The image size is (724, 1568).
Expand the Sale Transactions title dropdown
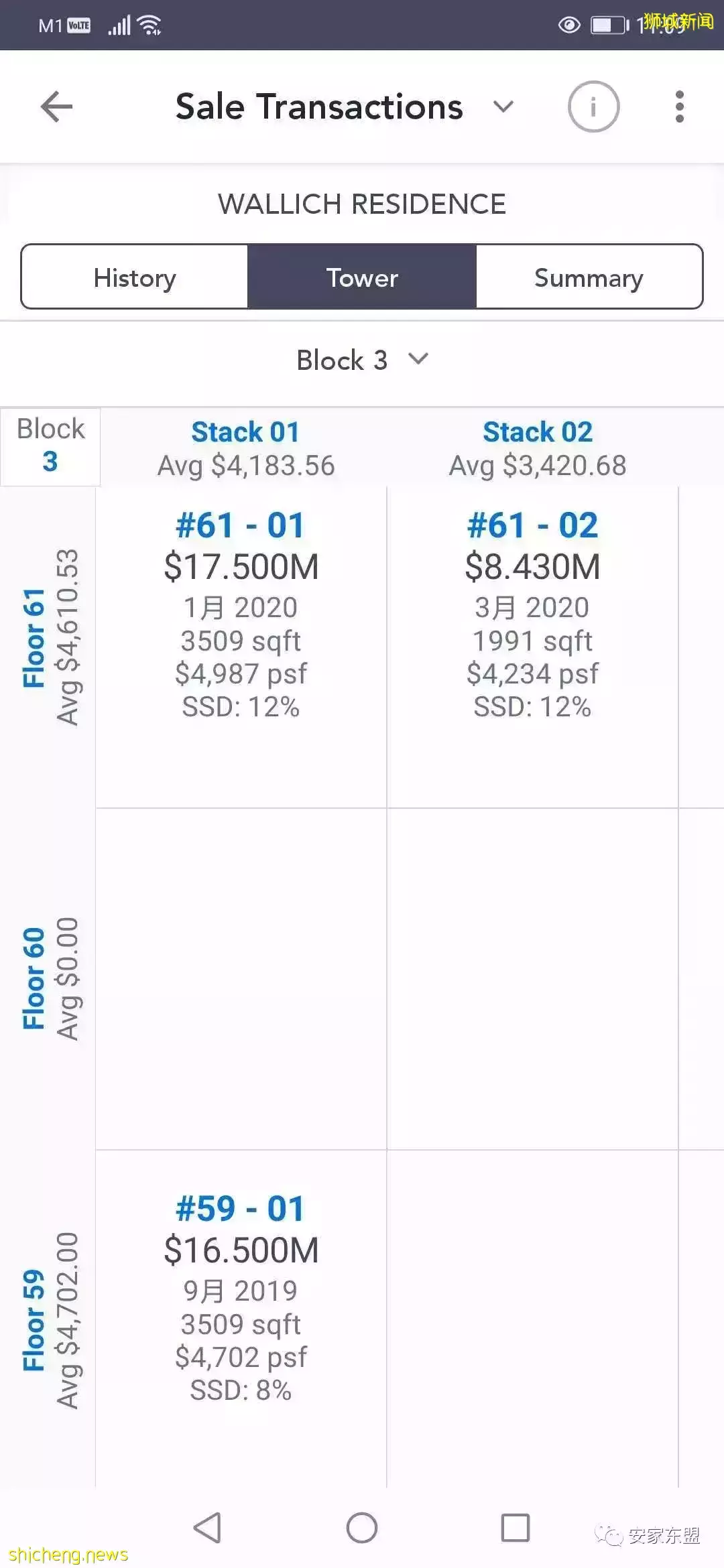click(x=503, y=107)
